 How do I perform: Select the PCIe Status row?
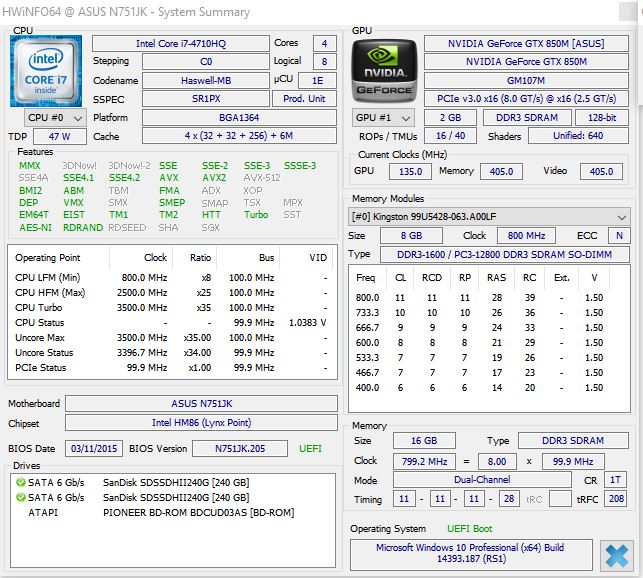(172, 368)
